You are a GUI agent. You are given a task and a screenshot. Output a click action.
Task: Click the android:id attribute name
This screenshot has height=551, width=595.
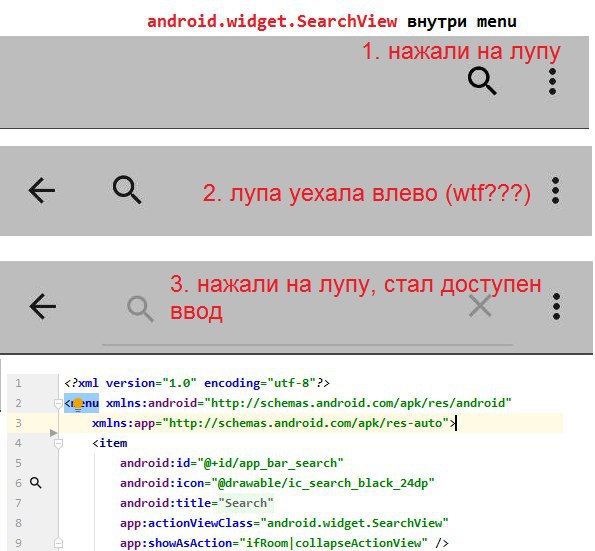(x=155, y=463)
